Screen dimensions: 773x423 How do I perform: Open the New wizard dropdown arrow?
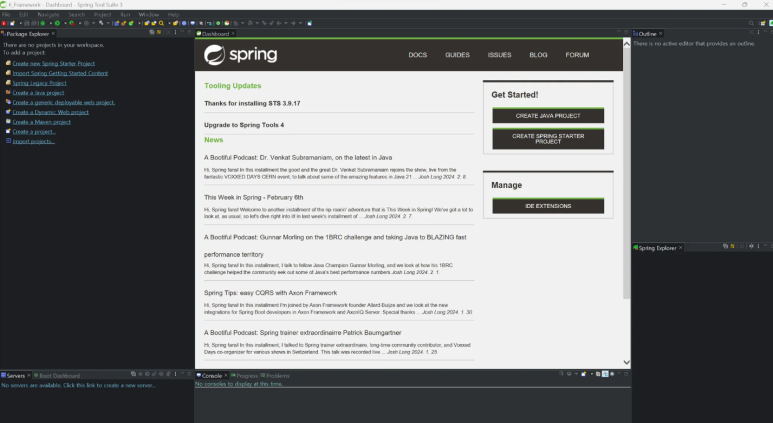click(x=20, y=23)
